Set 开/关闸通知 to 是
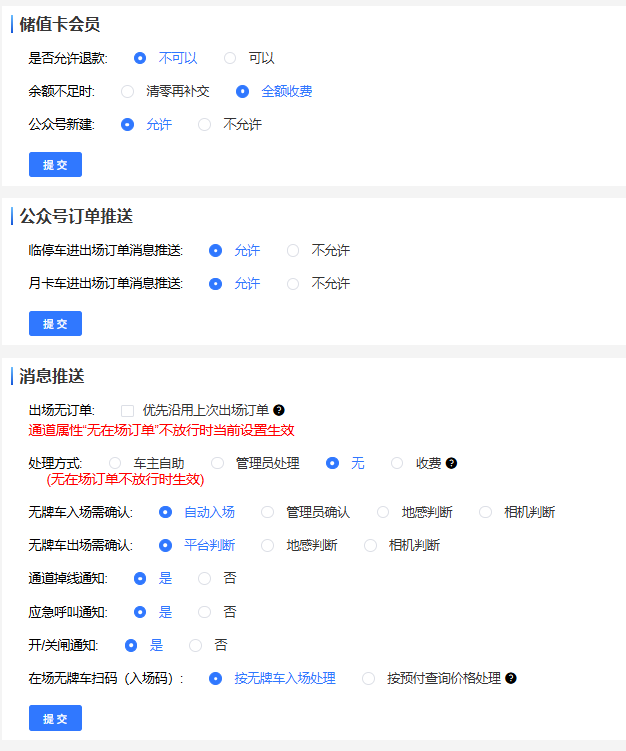 (x=131, y=646)
